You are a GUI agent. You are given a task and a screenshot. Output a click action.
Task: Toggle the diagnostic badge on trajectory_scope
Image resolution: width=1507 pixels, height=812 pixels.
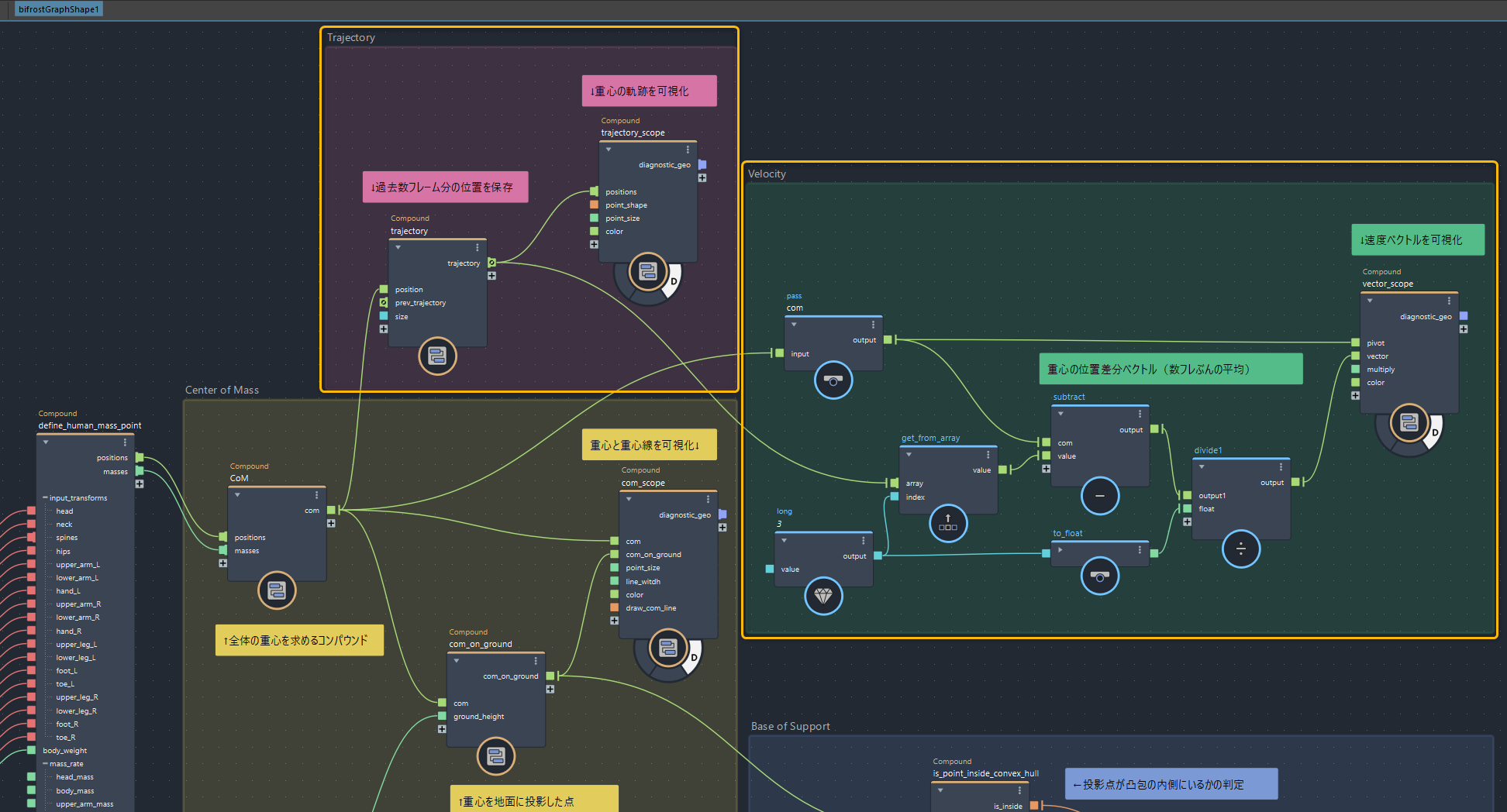(674, 281)
